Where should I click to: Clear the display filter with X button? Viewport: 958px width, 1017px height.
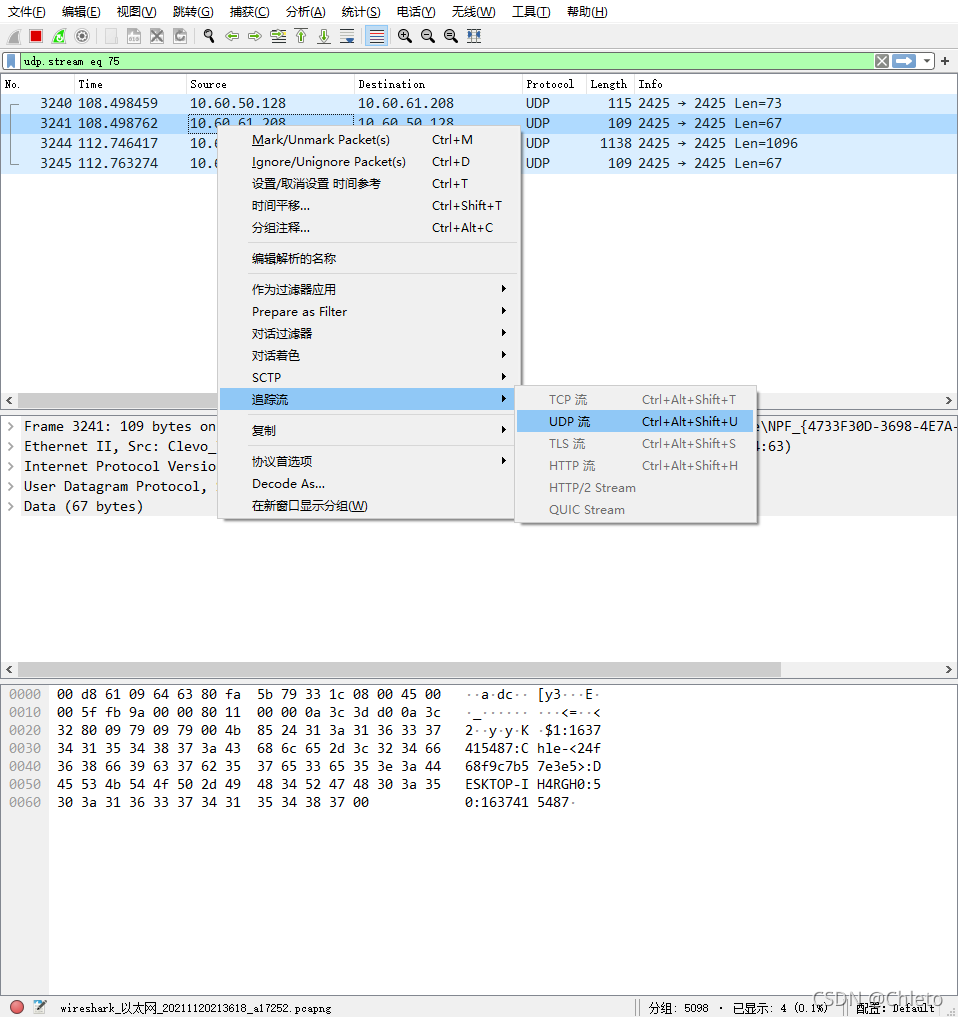pyautogui.click(x=882, y=61)
